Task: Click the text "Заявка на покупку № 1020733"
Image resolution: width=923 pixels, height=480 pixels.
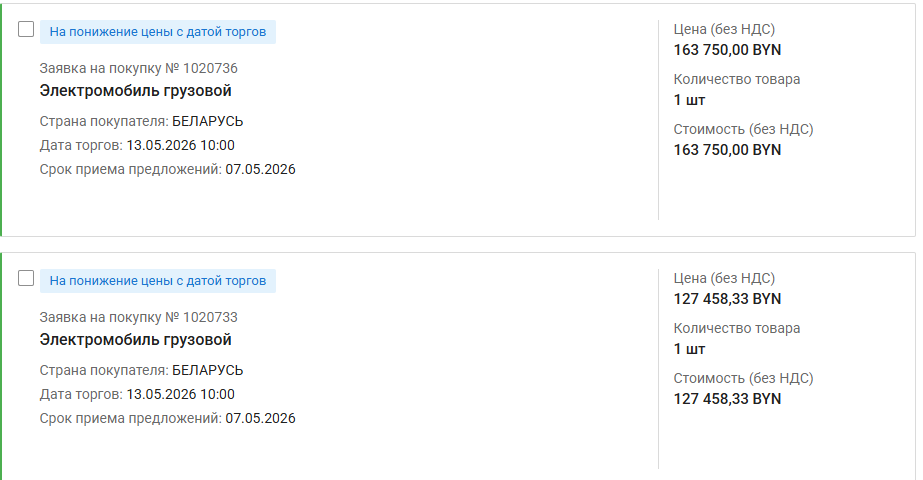Action: [138, 317]
